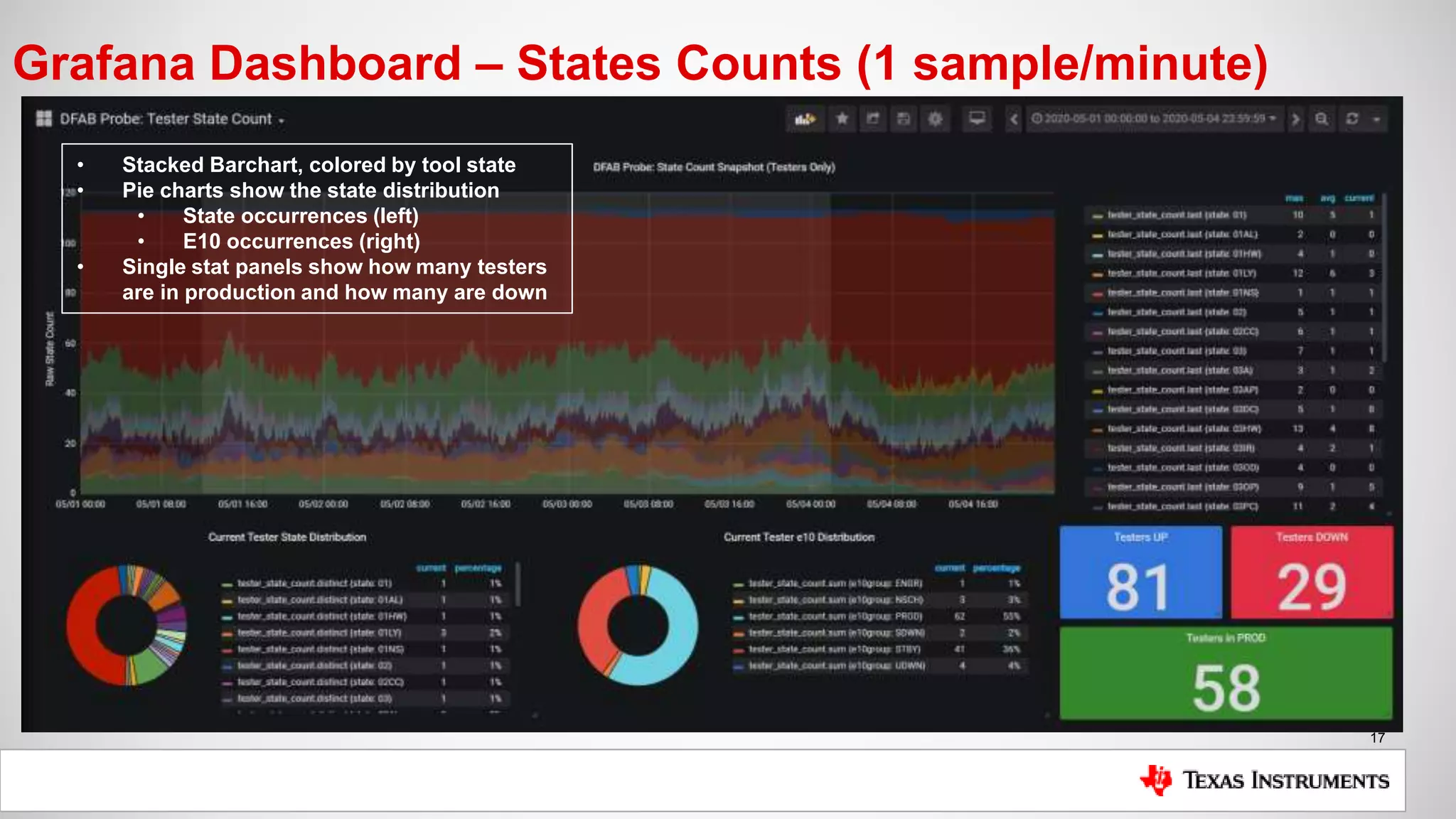
Task: Click the Testers in PROD value 58
Action: (x=1226, y=688)
